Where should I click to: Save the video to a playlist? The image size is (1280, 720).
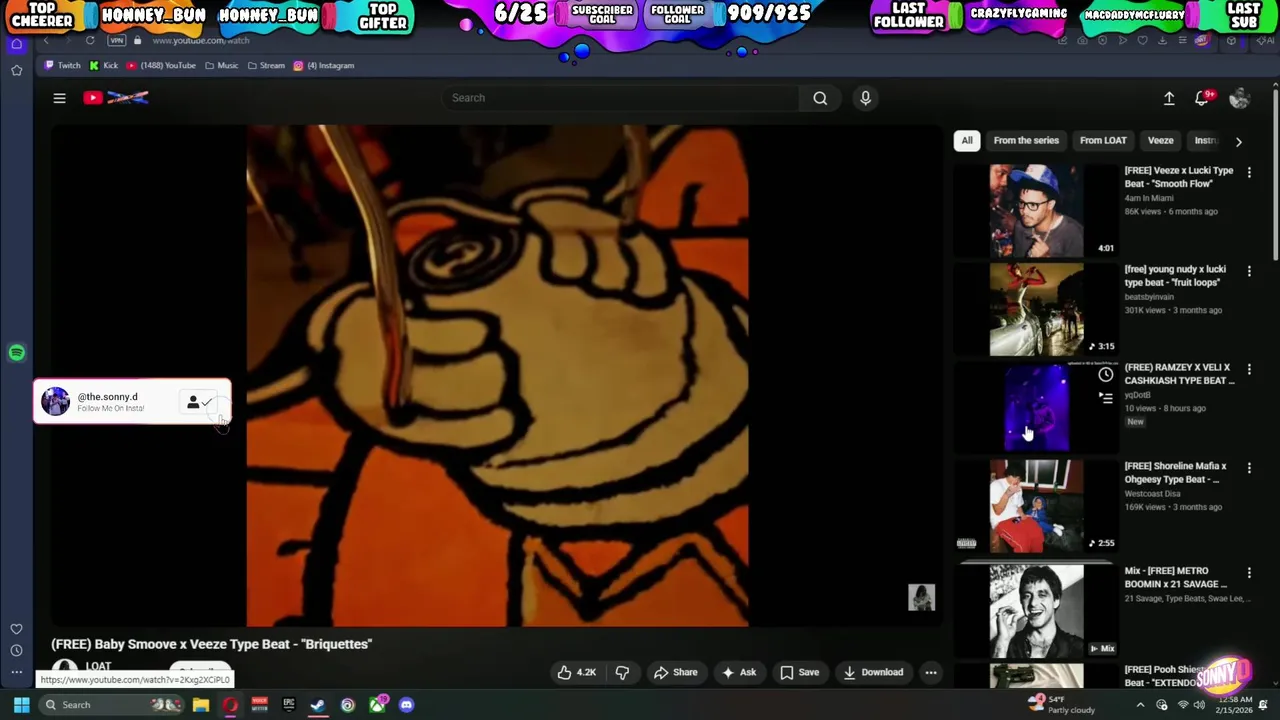pyautogui.click(x=799, y=672)
